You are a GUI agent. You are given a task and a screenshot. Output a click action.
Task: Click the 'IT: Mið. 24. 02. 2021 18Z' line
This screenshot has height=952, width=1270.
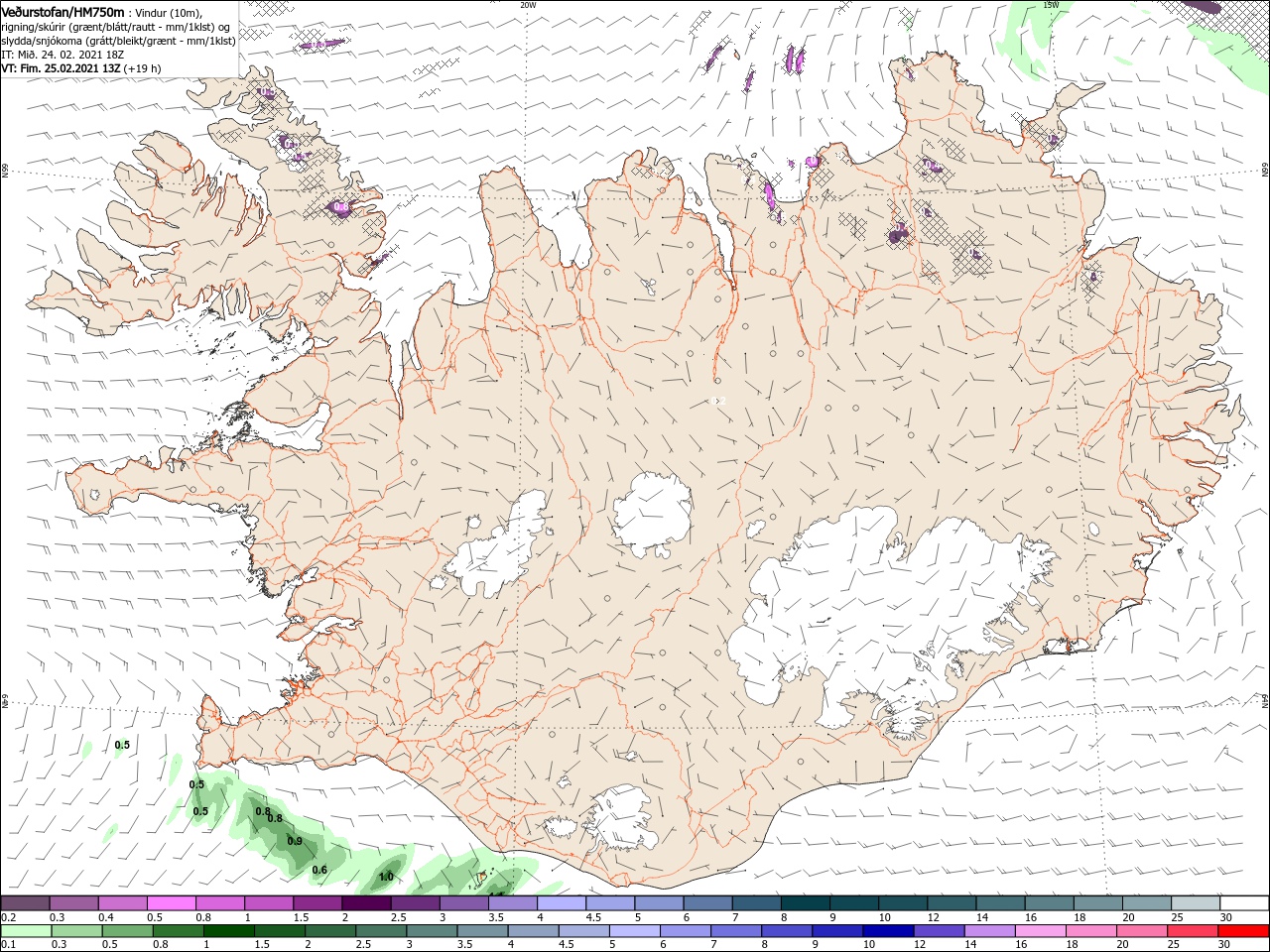point(61,55)
